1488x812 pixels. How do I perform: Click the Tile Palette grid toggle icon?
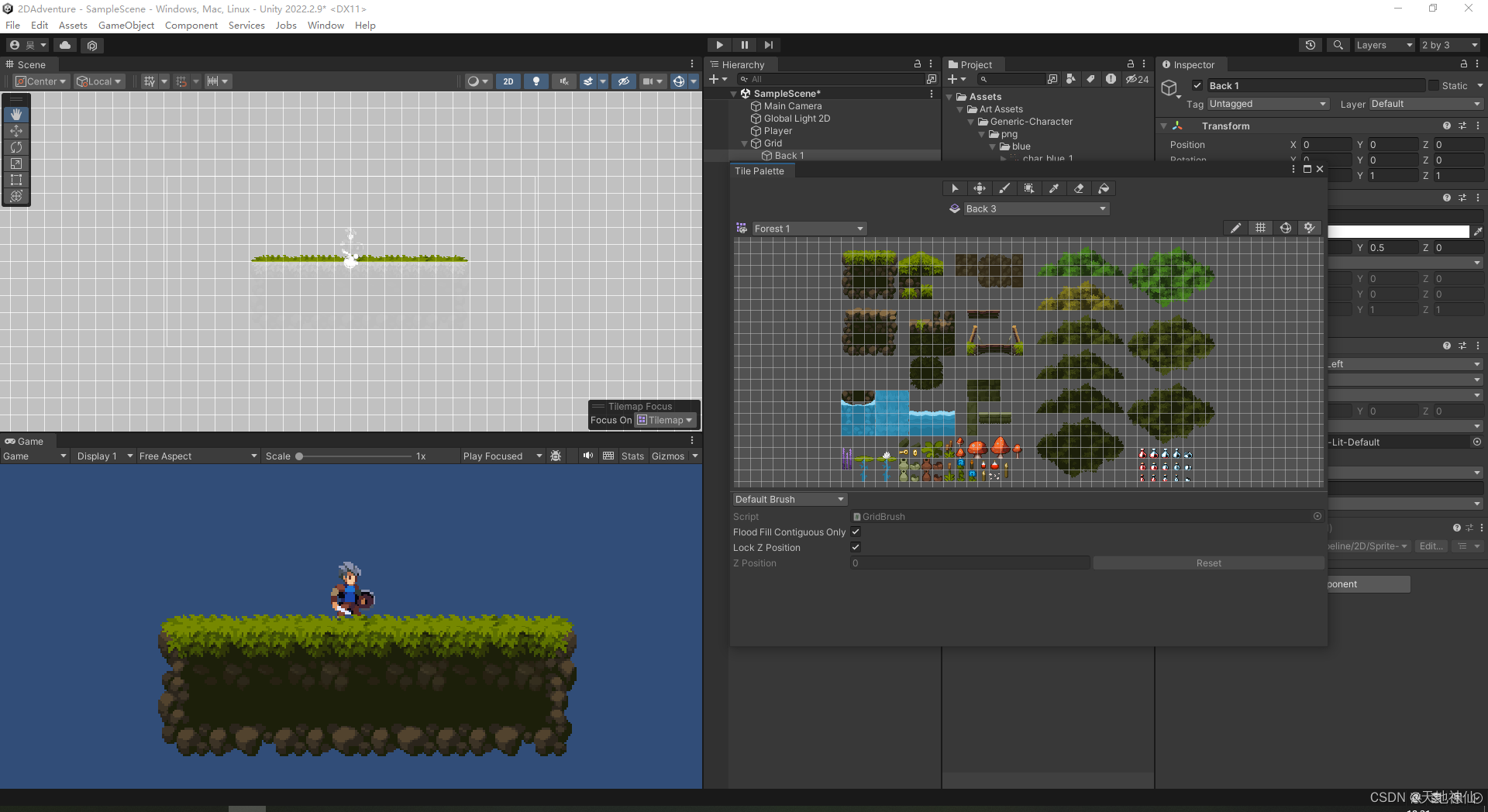tap(1260, 228)
